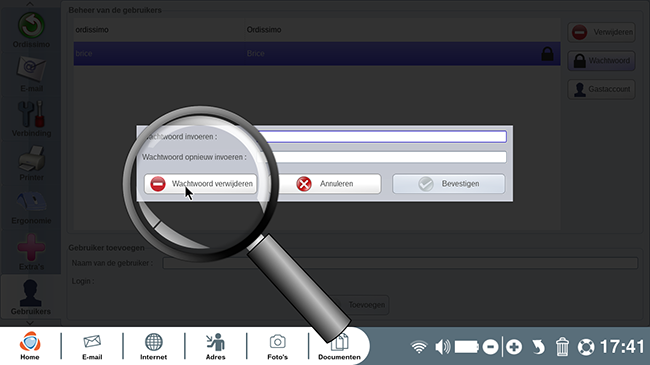This screenshot has width=650, height=365.
Task: Focus the Wachtwoord opnieuw invoeren field
Action: tap(382, 157)
